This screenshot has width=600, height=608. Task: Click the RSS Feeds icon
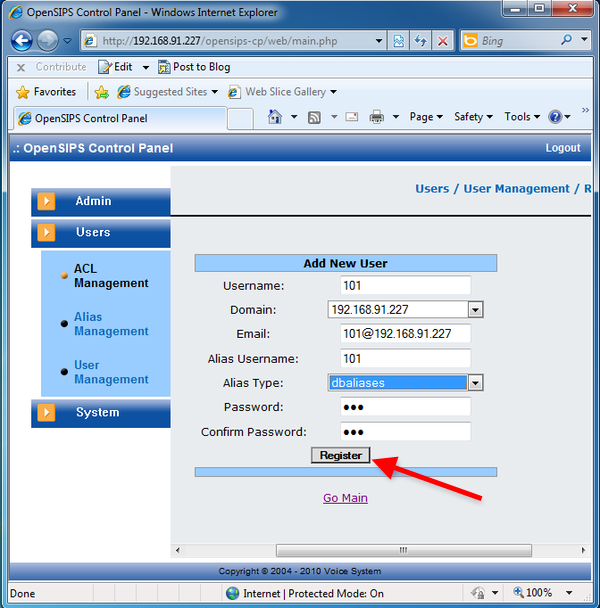[314, 117]
